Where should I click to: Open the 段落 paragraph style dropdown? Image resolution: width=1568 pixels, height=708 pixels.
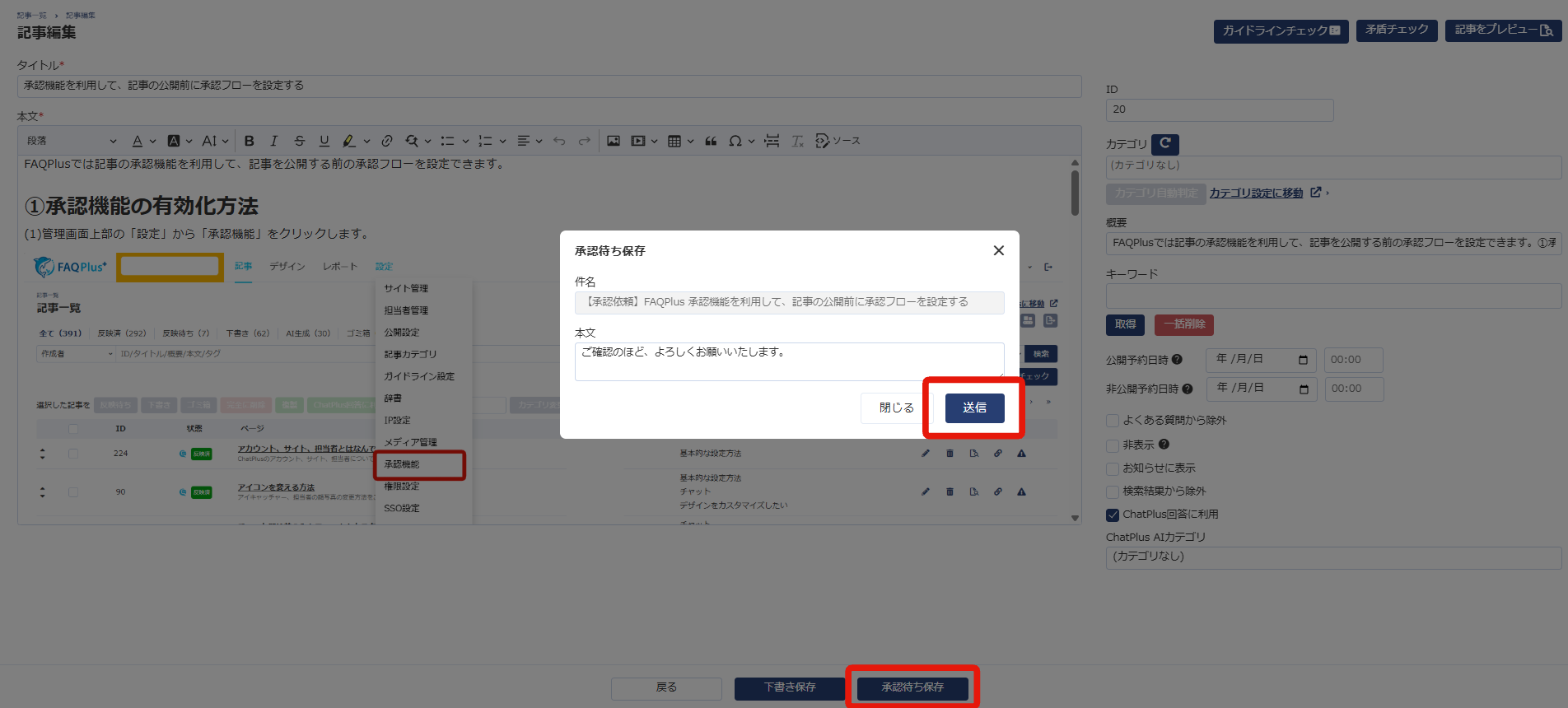coord(72,141)
